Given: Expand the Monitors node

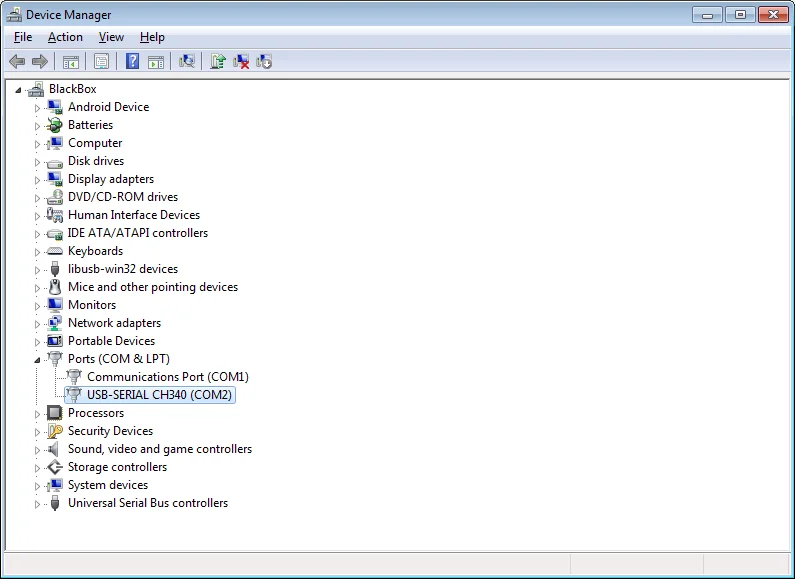Looking at the screenshot, I should tap(37, 306).
